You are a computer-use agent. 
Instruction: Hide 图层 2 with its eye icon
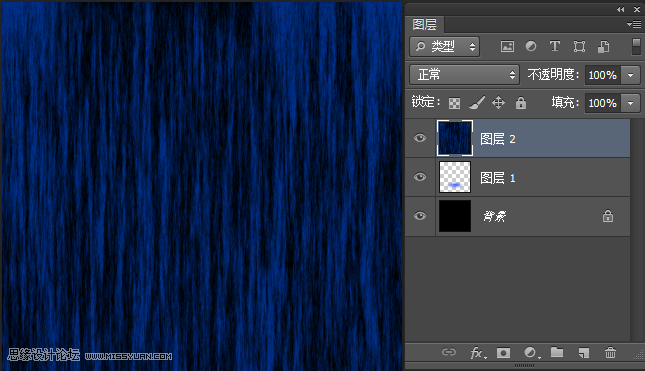tap(420, 138)
